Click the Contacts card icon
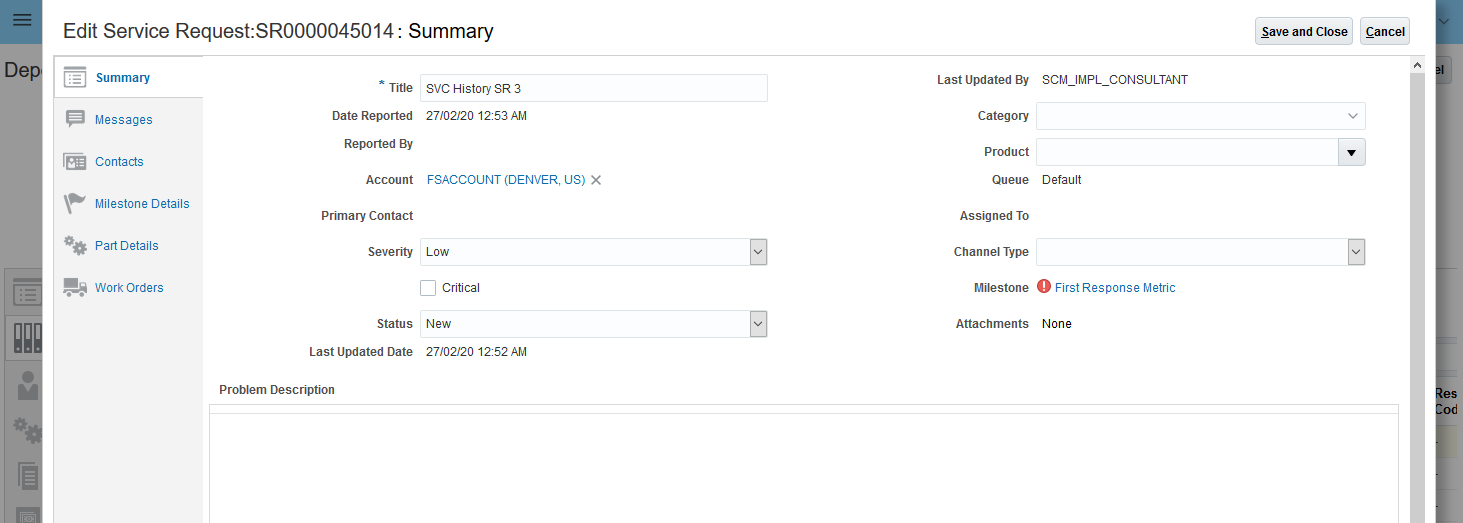Image resolution: width=1463 pixels, height=523 pixels. point(75,162)
